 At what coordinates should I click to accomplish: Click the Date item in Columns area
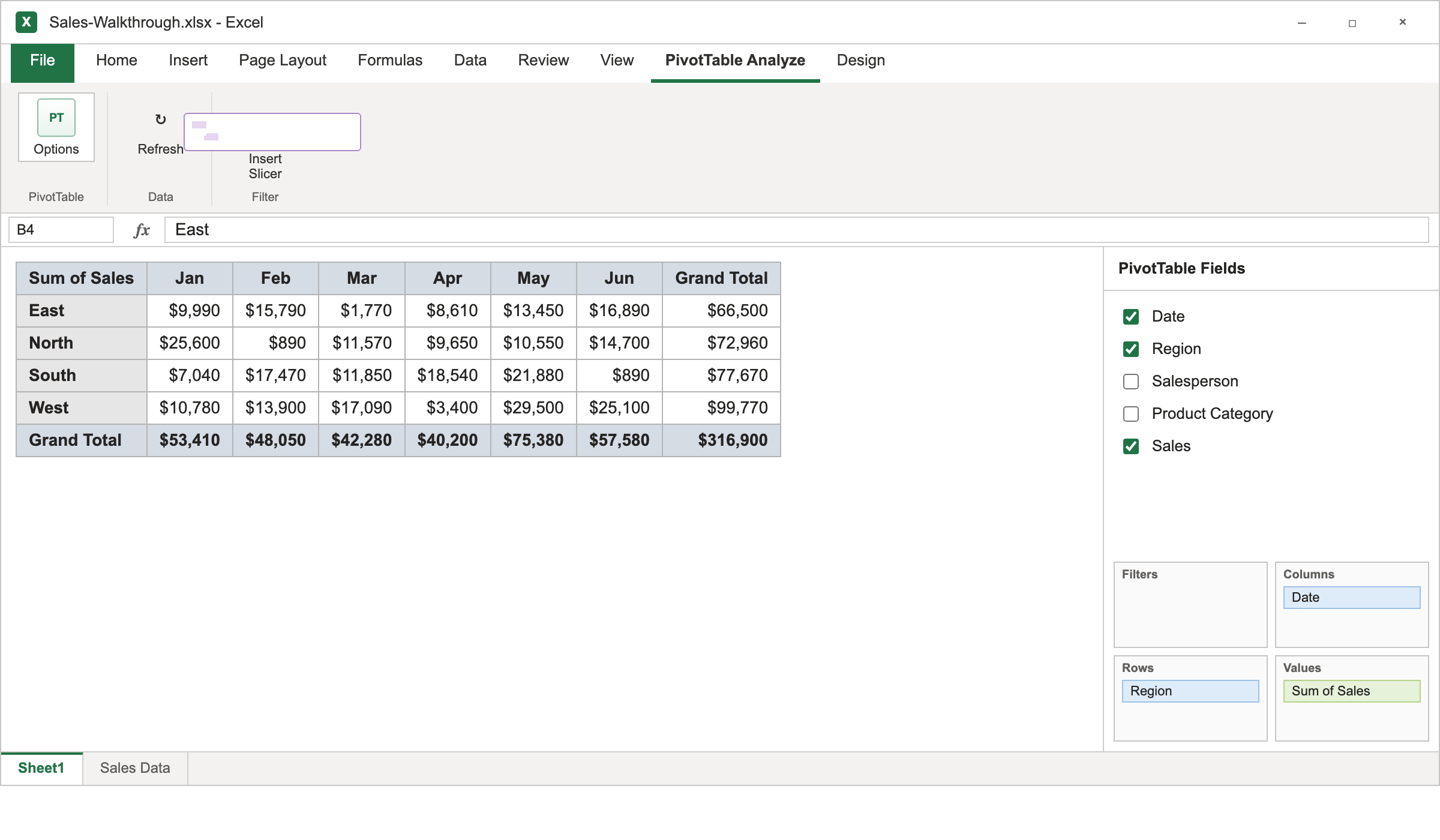tap(1352, 598)
